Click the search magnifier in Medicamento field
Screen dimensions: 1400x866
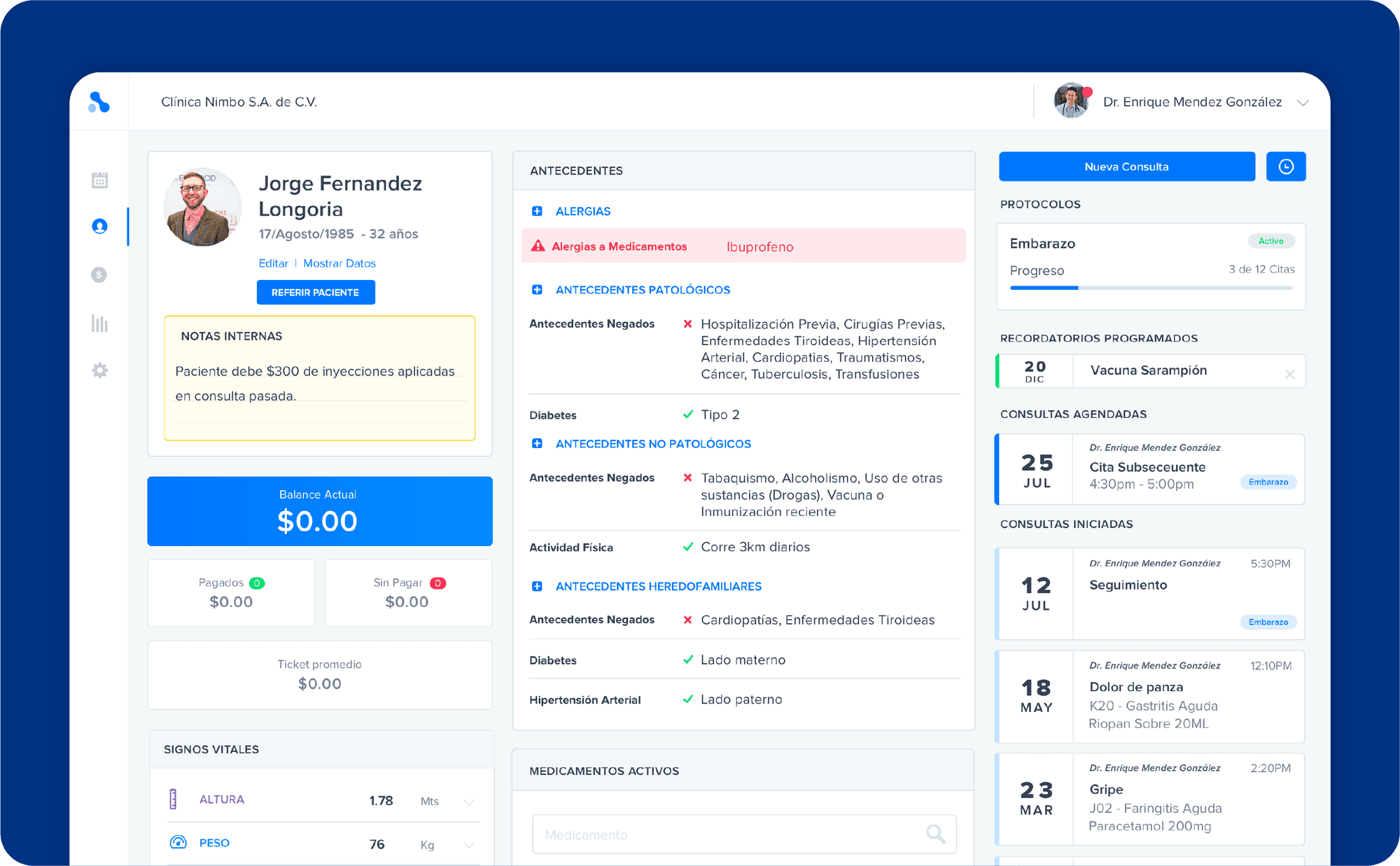(935, 834)
